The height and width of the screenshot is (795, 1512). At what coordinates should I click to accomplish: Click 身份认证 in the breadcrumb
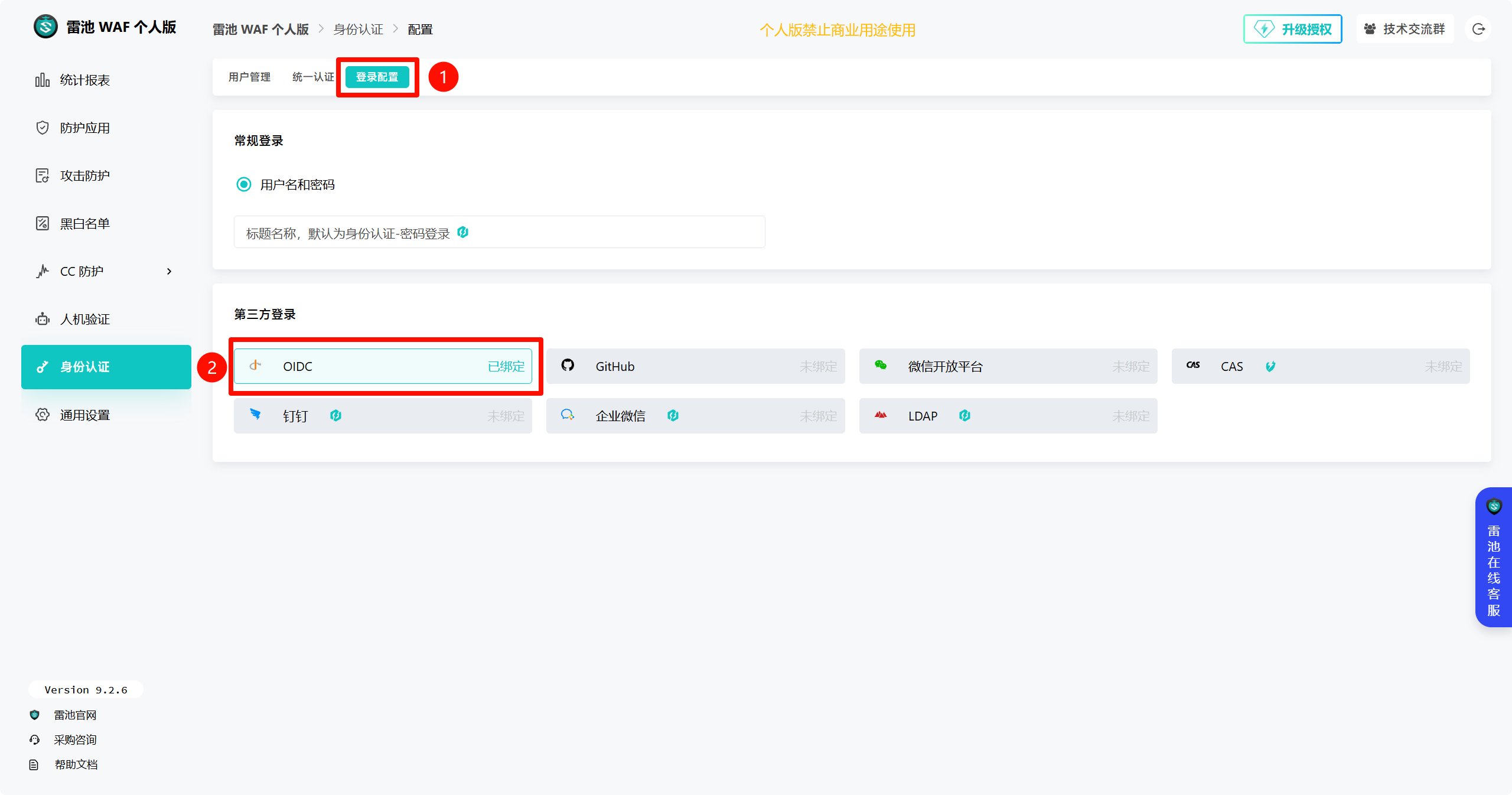pyautogui.click(x=358, y=30)
